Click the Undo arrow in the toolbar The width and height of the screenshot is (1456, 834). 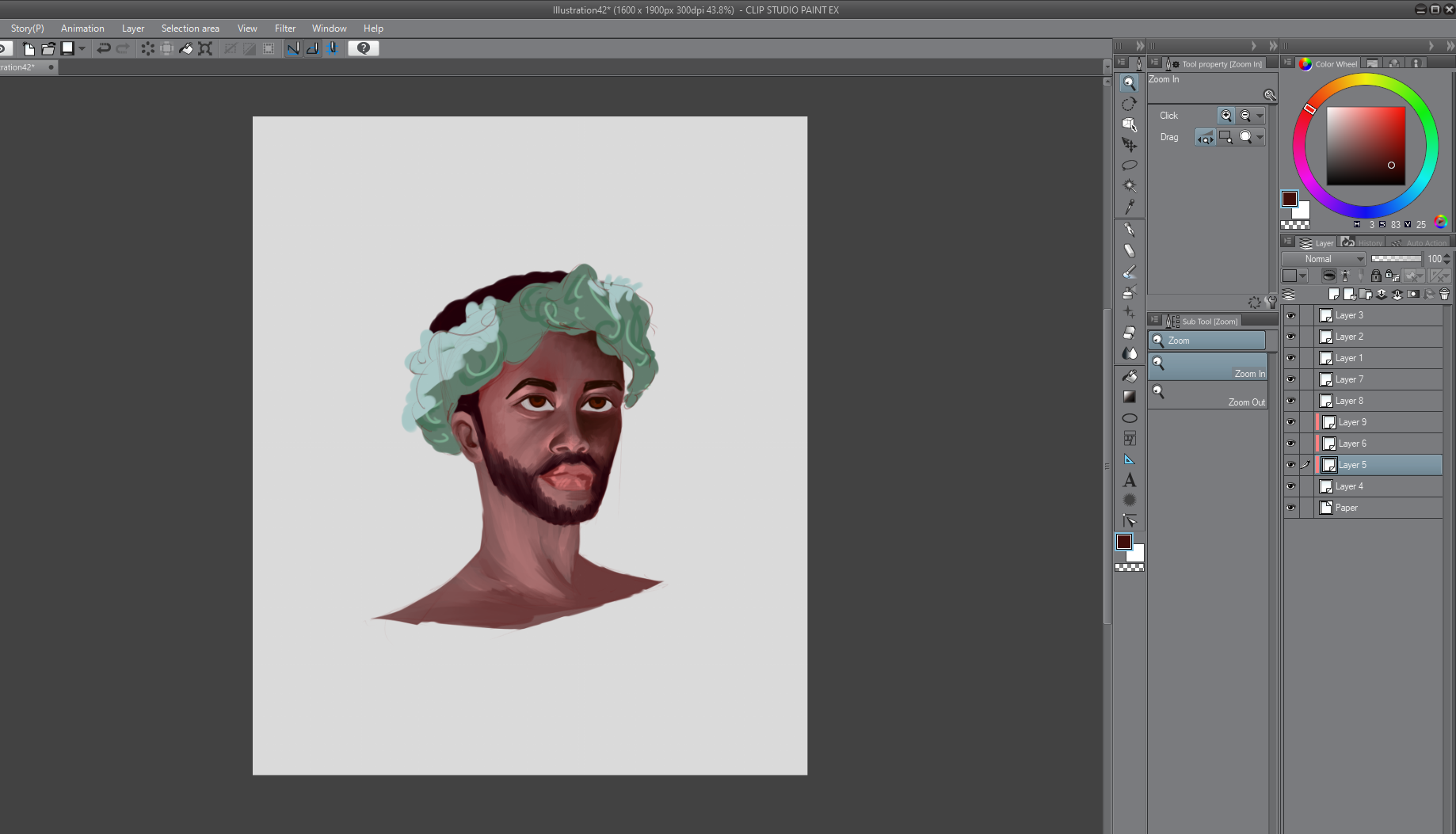coord(103,48)
